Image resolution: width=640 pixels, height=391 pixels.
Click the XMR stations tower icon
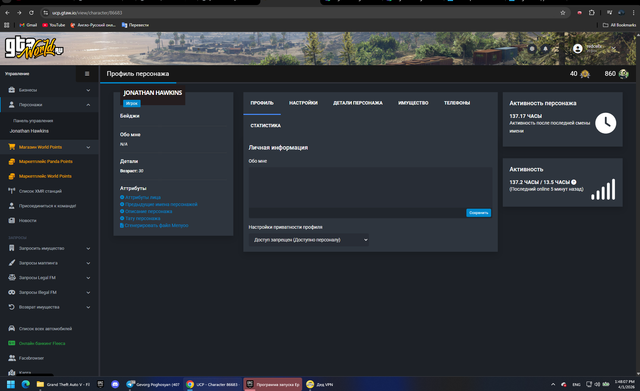click(12, 191)
